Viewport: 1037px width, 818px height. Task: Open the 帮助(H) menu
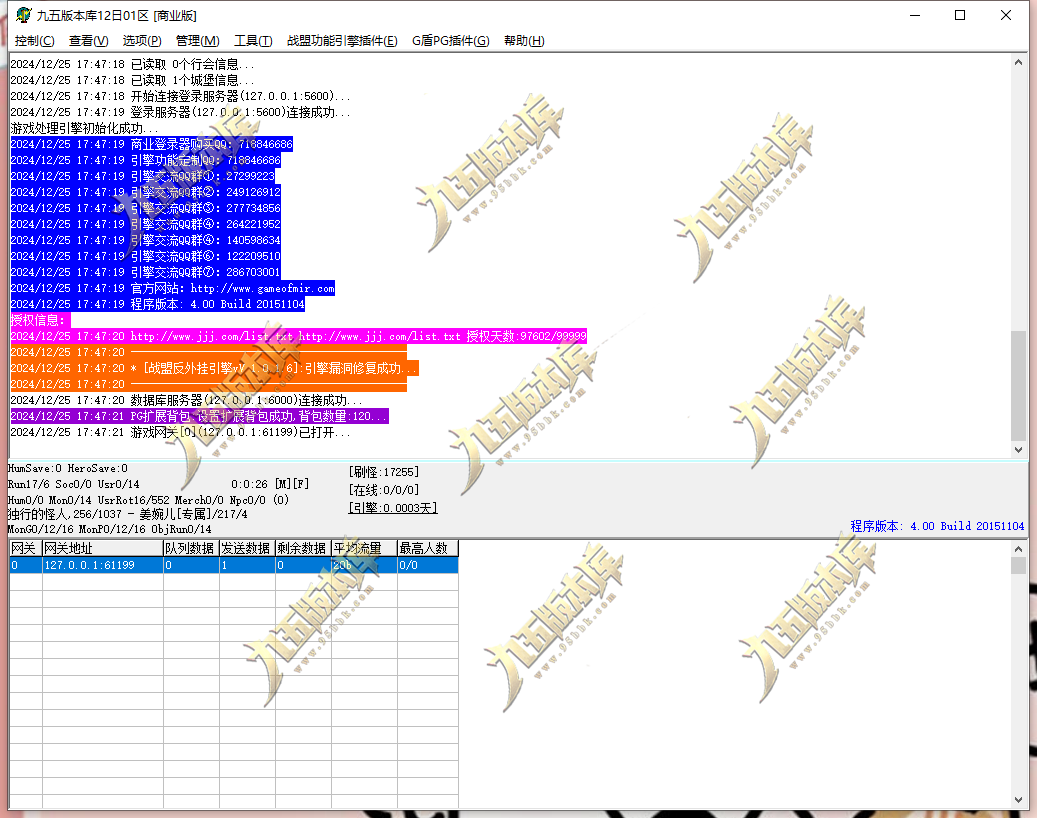click(524, 41)
